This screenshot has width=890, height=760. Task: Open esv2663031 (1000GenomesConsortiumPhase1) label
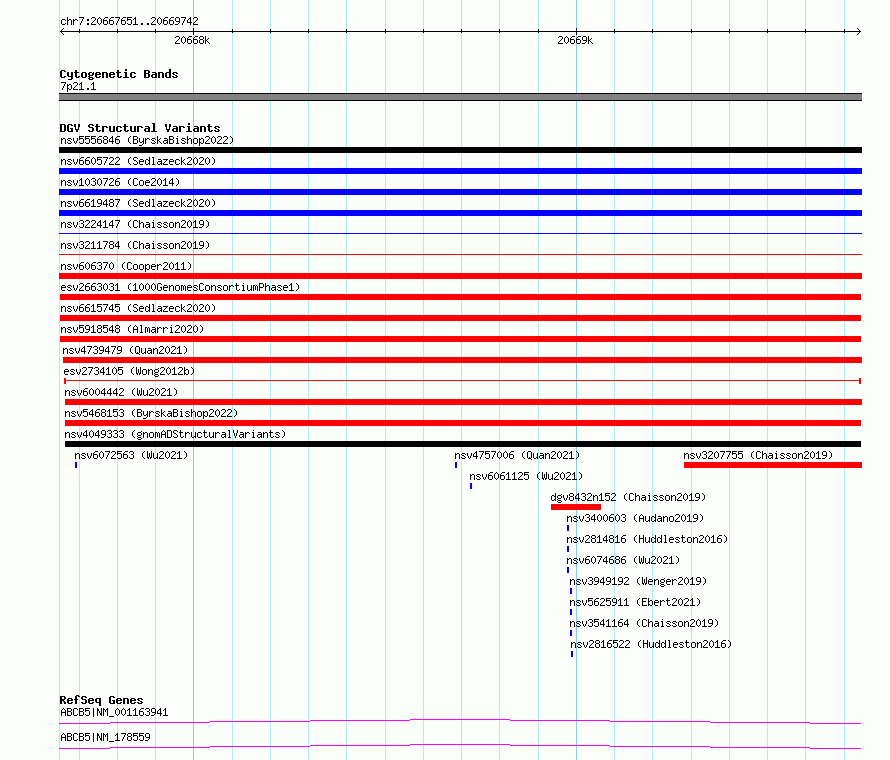(x=180, y=287)
